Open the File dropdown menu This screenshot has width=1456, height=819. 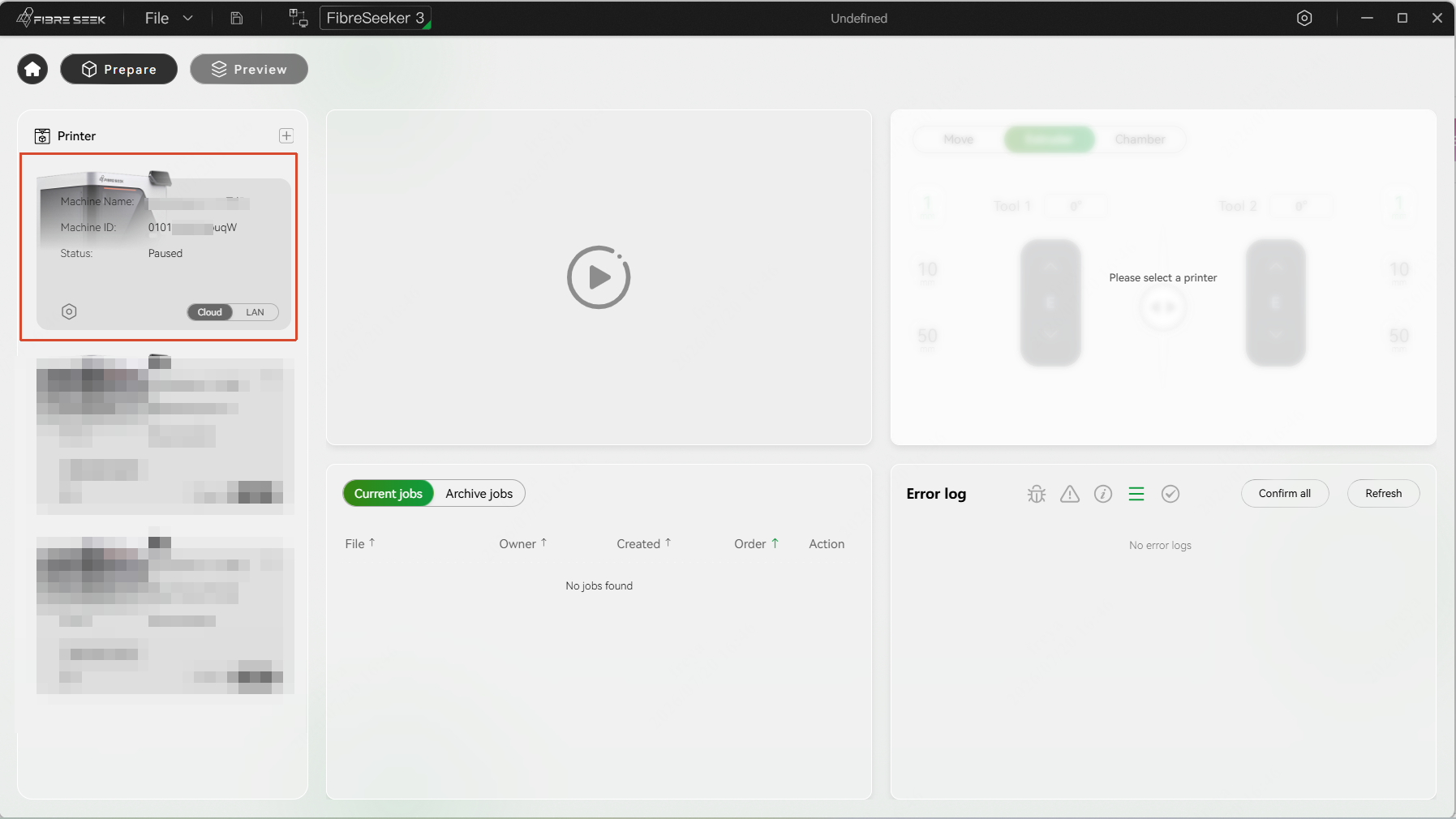click(x=169, y=18)
